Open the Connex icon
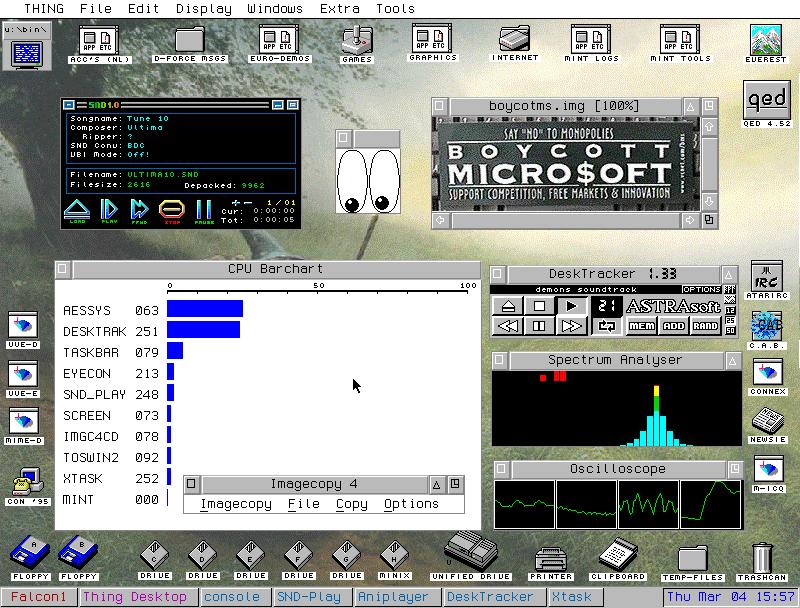This screenshot has width=800, height=608. pyautogui.click(x=767, y=377)
